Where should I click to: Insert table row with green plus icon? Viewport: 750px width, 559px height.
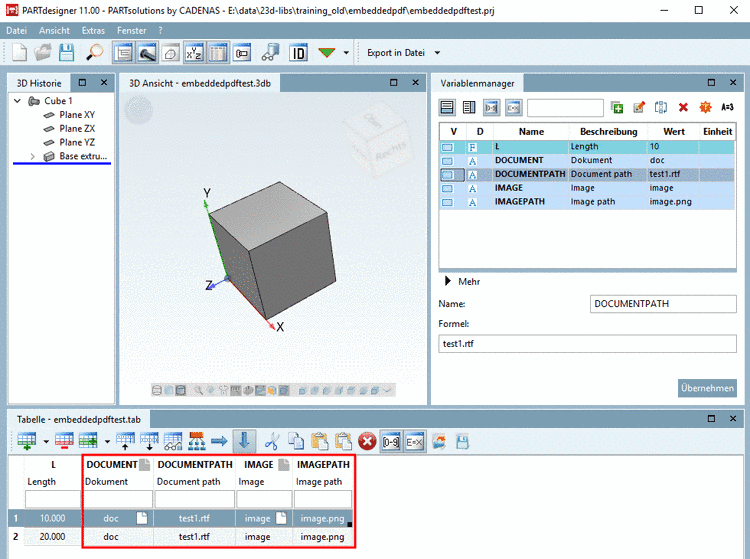pyautogui.click(x=27, y=441)
